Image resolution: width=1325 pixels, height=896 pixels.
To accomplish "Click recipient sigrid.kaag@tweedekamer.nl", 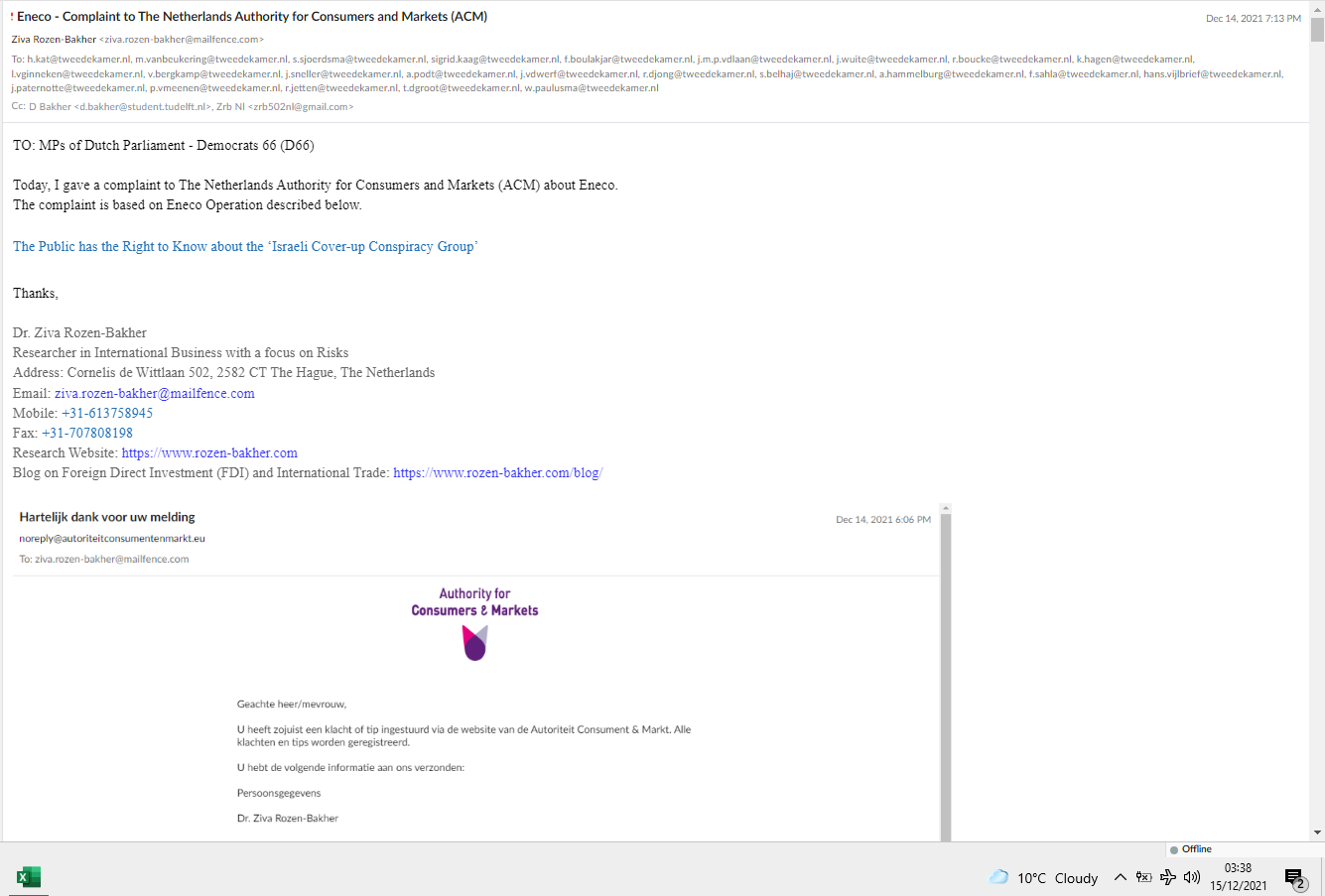I will [495, 60].
